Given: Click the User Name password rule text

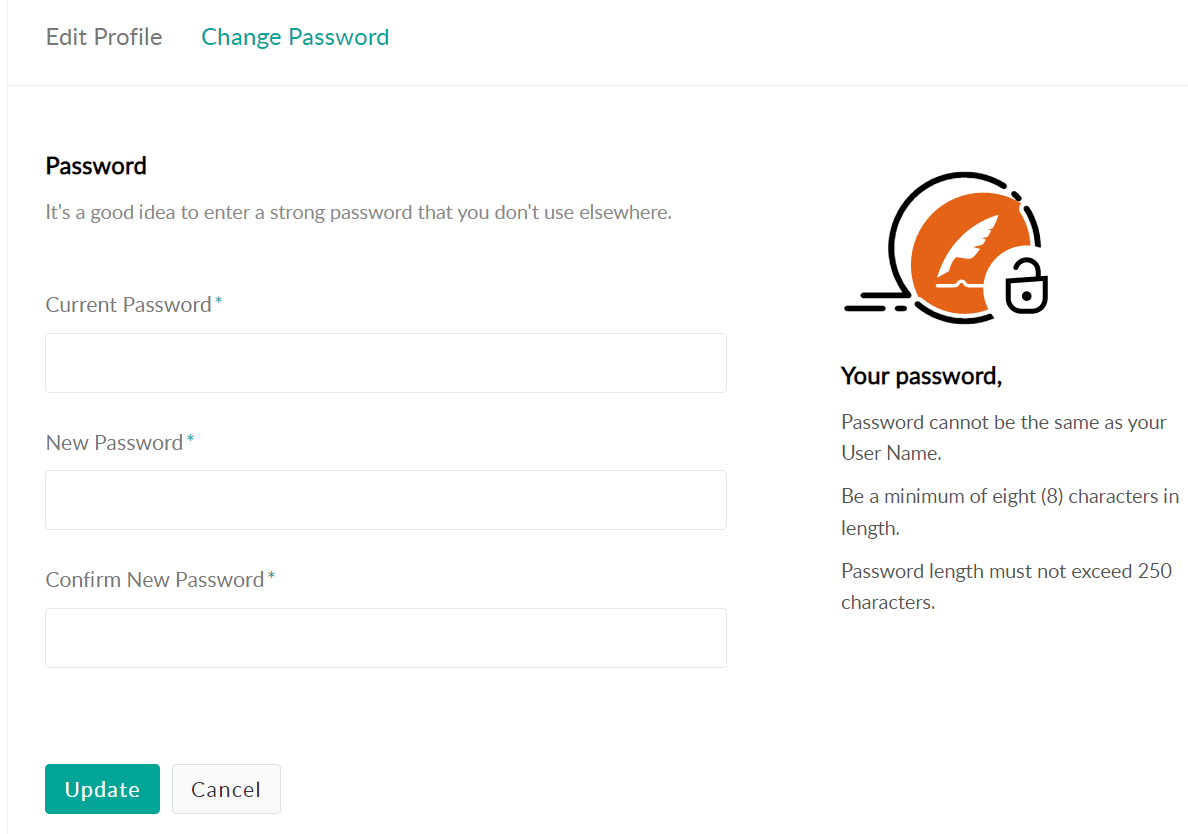Looking at the screenshot, I should [1003, 437].
